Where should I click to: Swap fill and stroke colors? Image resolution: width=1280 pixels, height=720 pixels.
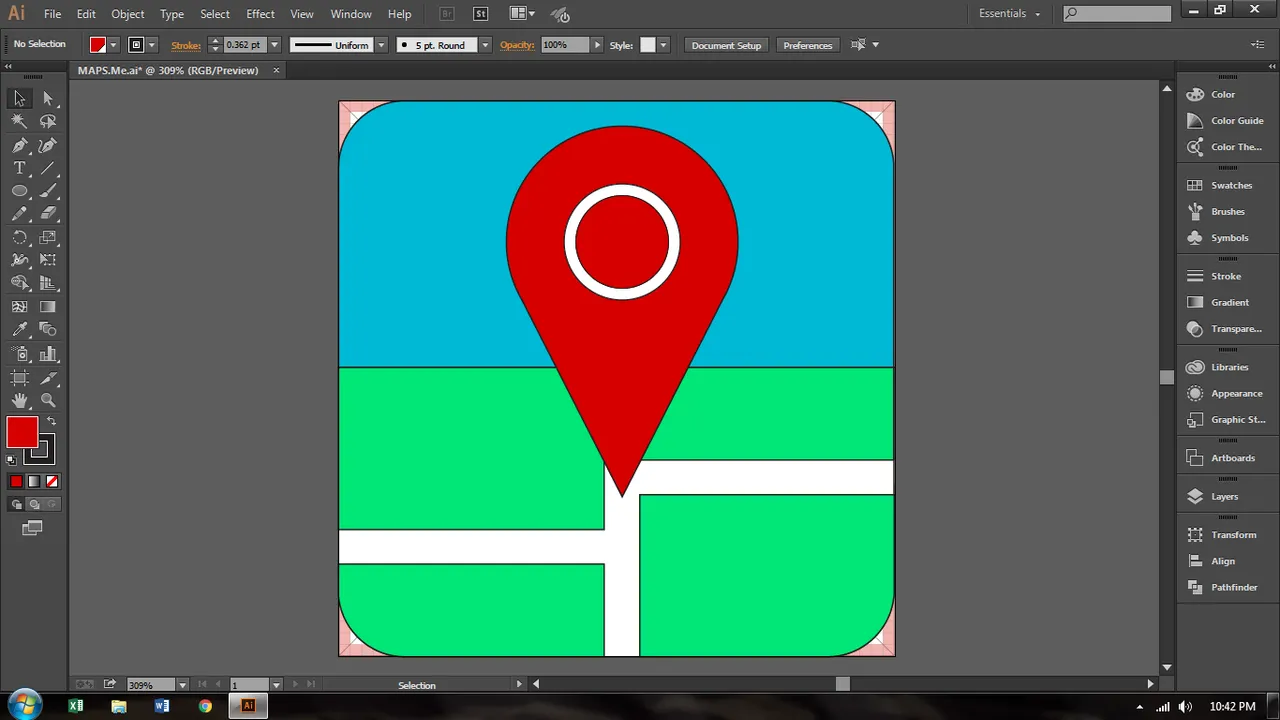click(51, 421)
